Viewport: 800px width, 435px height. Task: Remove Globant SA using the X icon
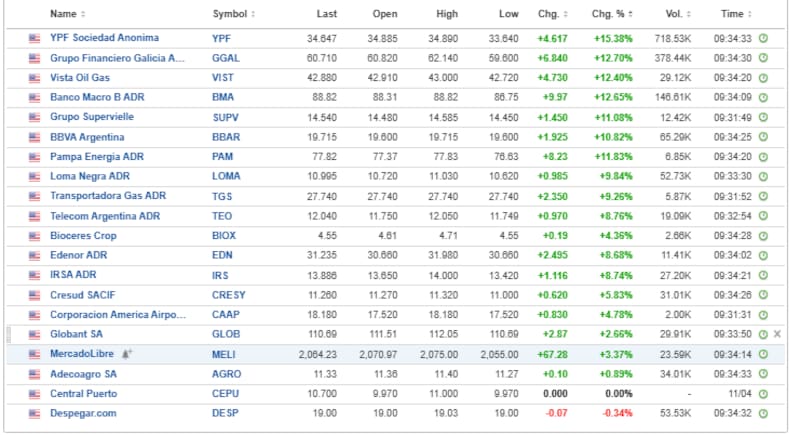pyautogui.click(x=777, y=334)
